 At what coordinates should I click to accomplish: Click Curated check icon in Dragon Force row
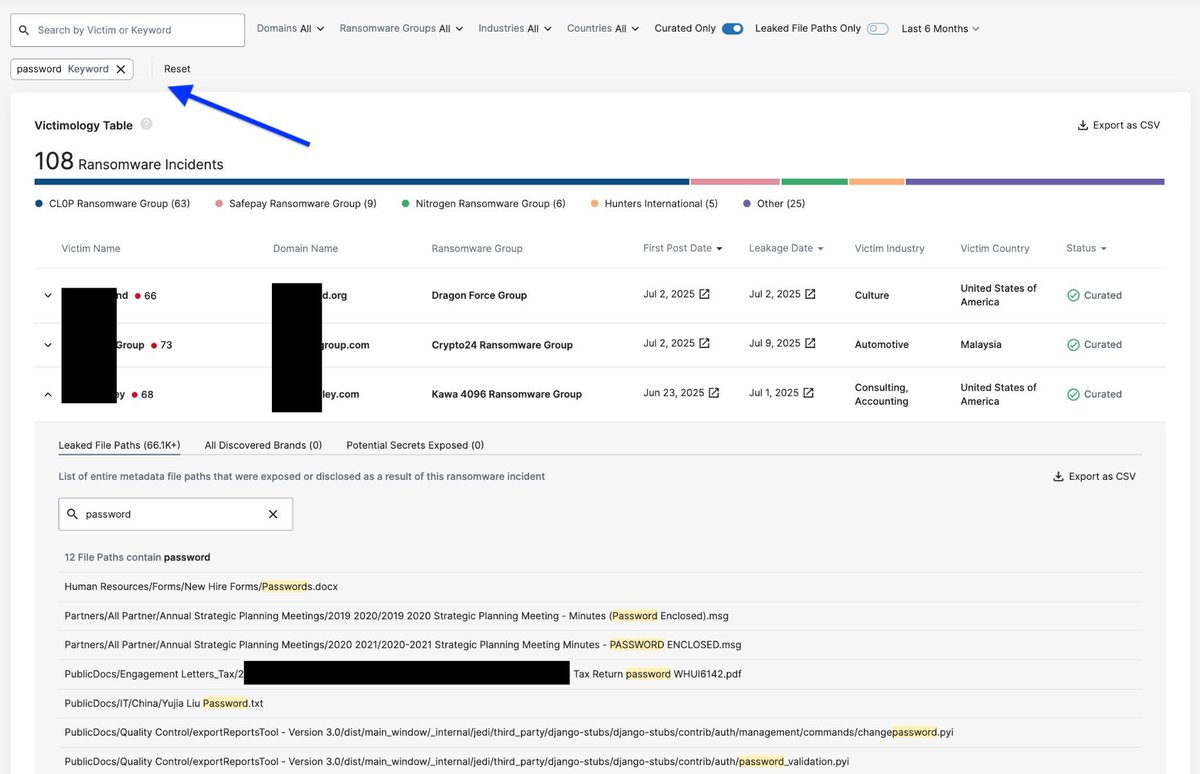(x=1073, y=295)
